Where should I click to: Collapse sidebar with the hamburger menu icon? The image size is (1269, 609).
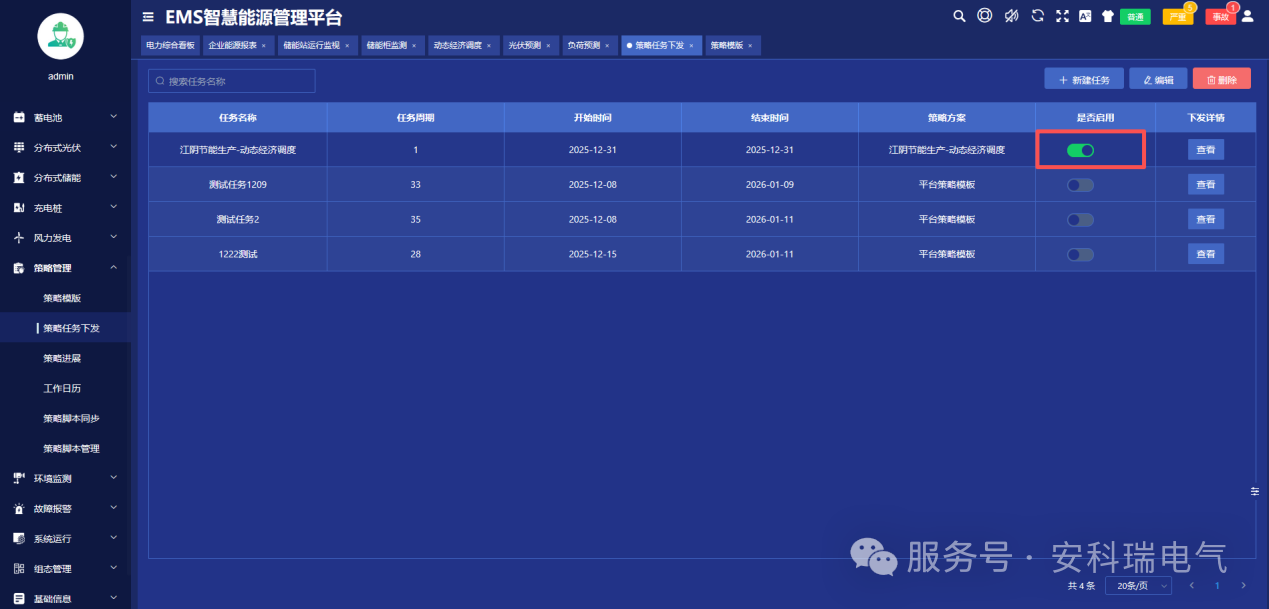(x=148, y=17)
